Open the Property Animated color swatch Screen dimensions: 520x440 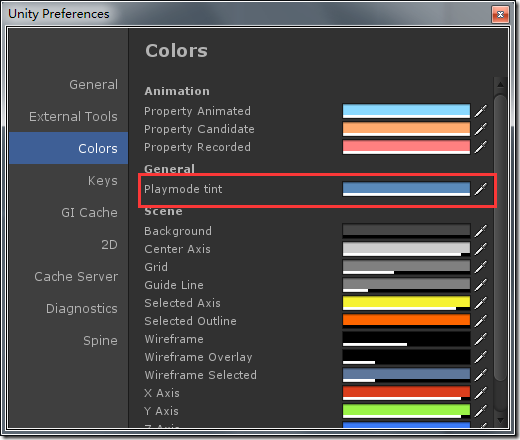[406, 111]
